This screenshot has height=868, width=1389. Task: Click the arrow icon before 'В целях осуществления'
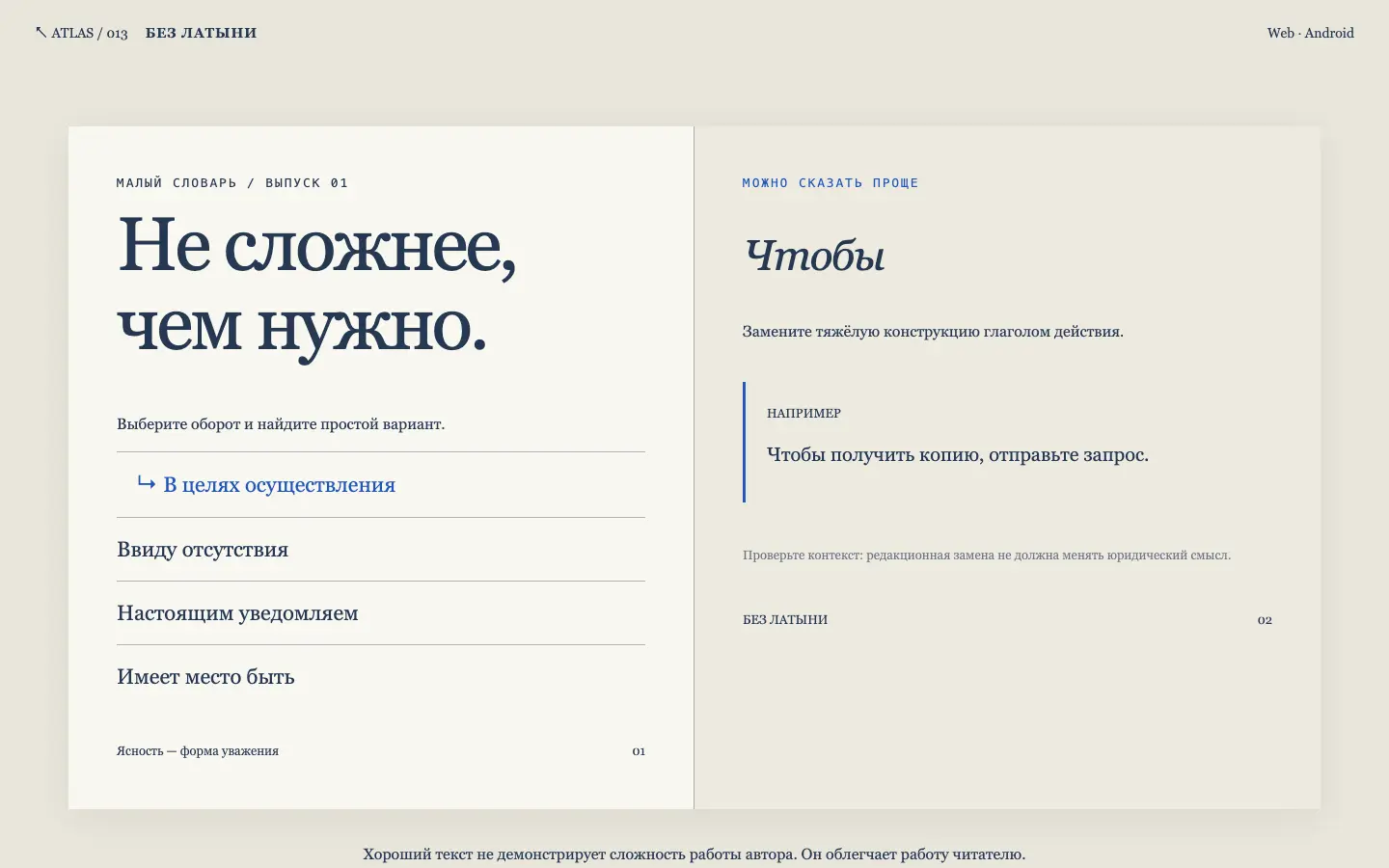coord(147,482)
